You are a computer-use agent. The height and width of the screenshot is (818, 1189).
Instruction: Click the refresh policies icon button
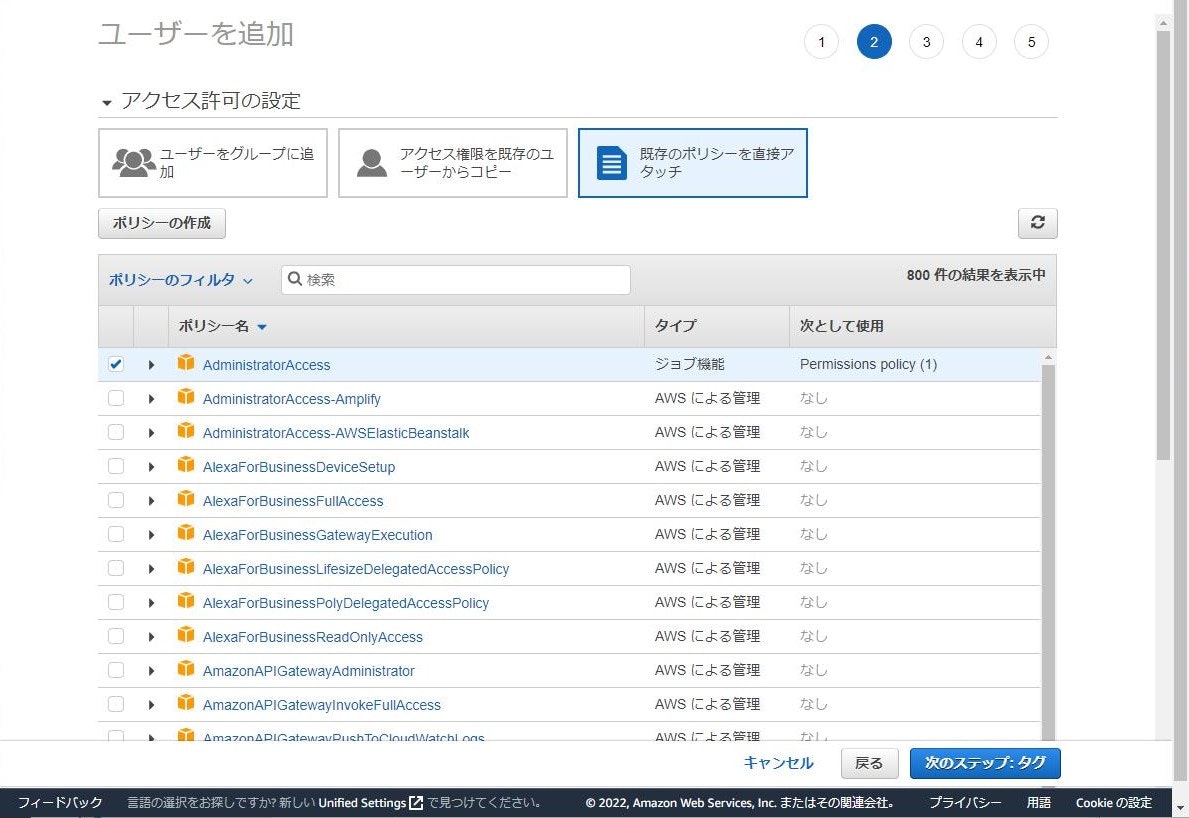[1037, 223]
